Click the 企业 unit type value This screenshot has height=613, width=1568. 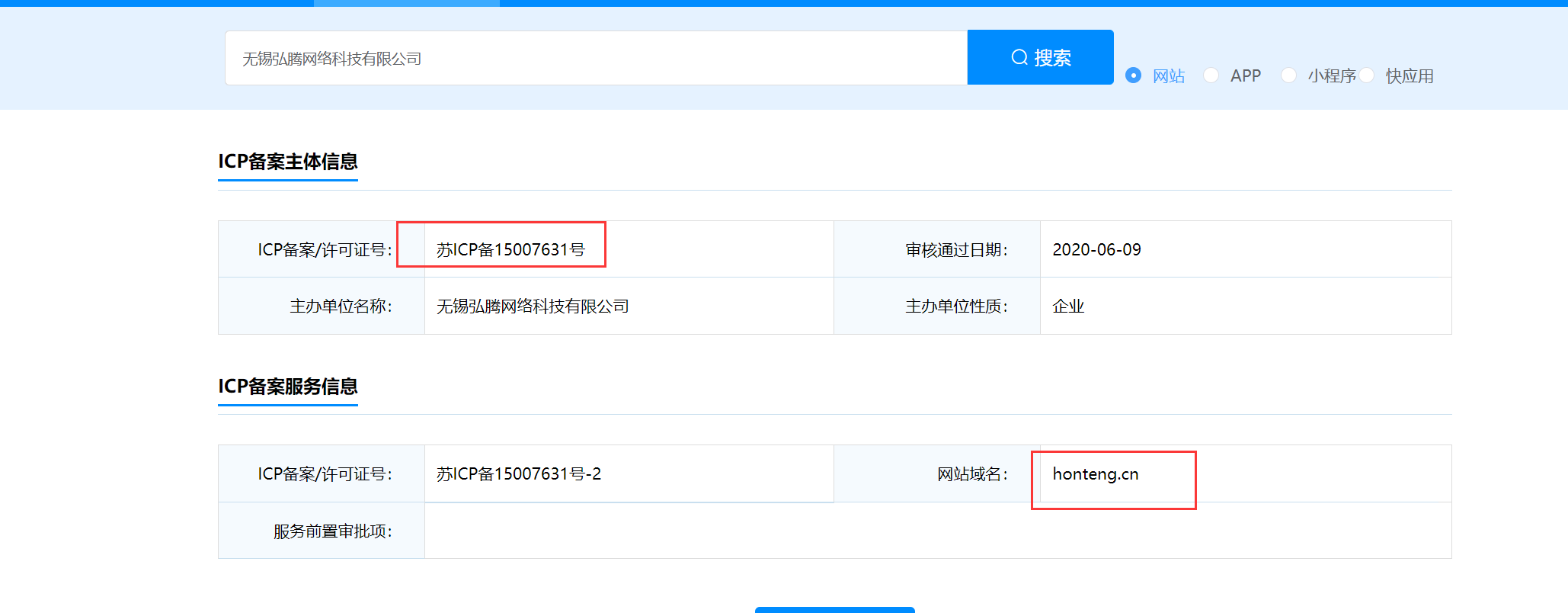pyautogui.click(x=1067, y=306)
